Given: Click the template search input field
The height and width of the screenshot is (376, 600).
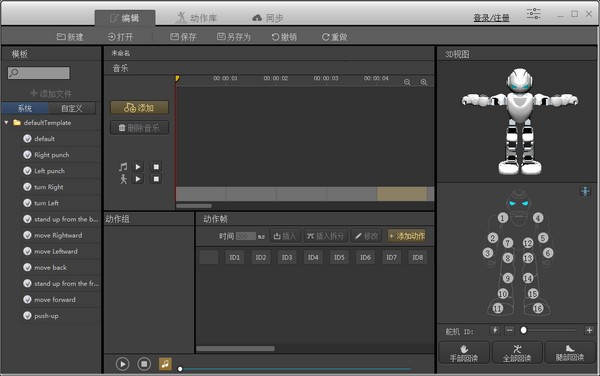Looking at the screenshot, I should pyautogui.click(x=39, y=73).
